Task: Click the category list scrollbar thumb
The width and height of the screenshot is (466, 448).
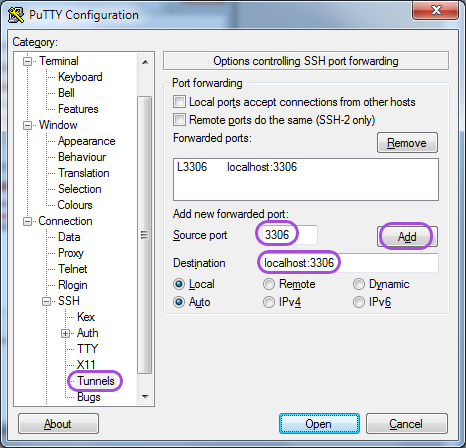Action: (x=145, y=235)
